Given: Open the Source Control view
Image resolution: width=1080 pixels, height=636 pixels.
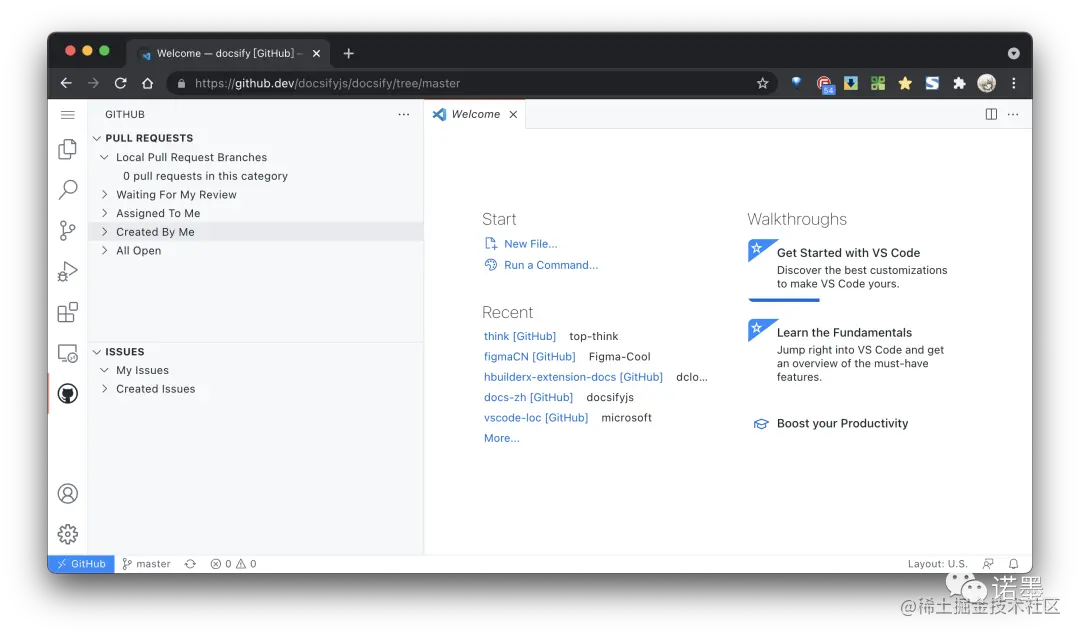Looking at the screenshot, I should pos(68,230).
